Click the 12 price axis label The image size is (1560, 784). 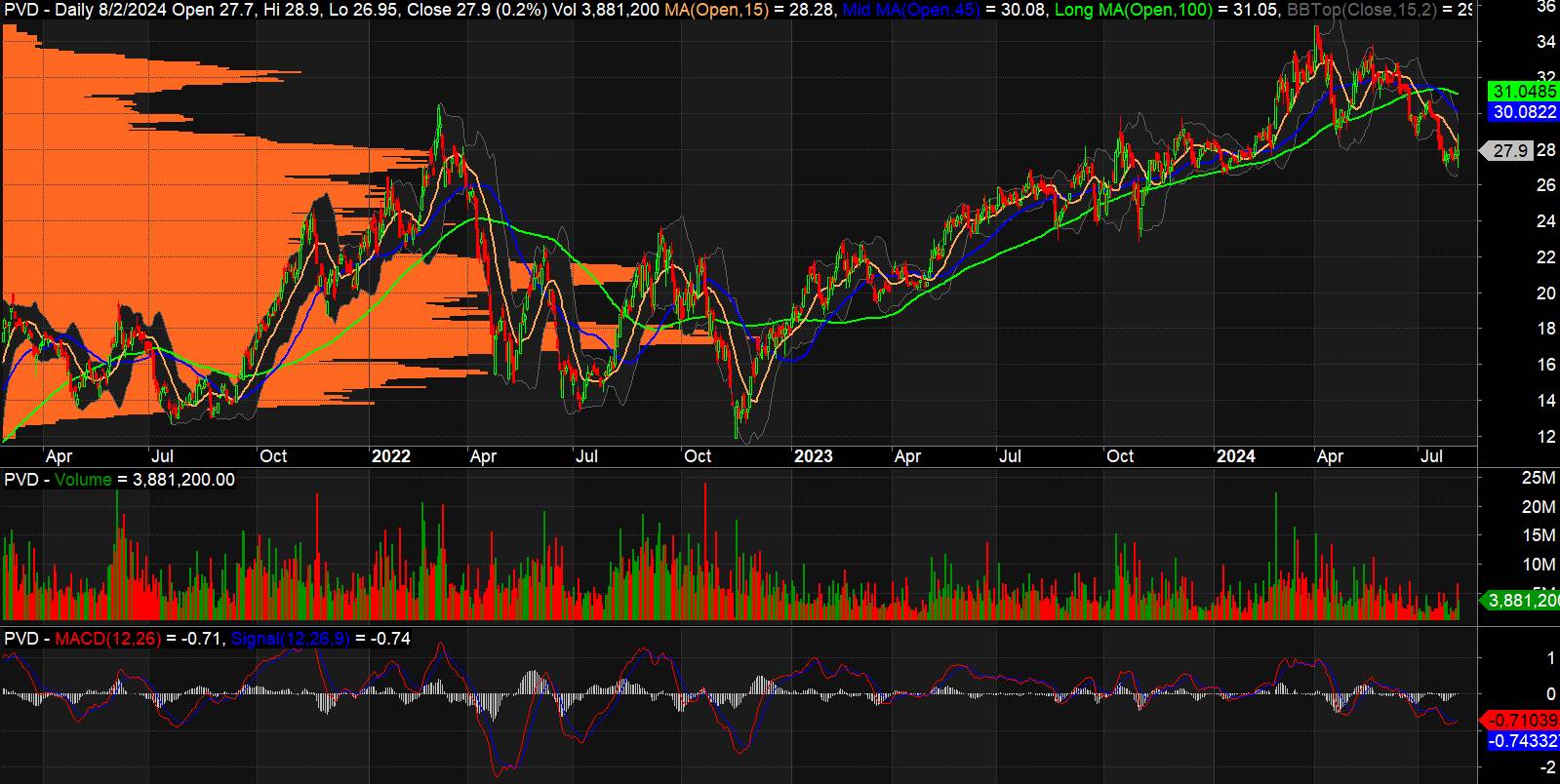click(1546, 437)
